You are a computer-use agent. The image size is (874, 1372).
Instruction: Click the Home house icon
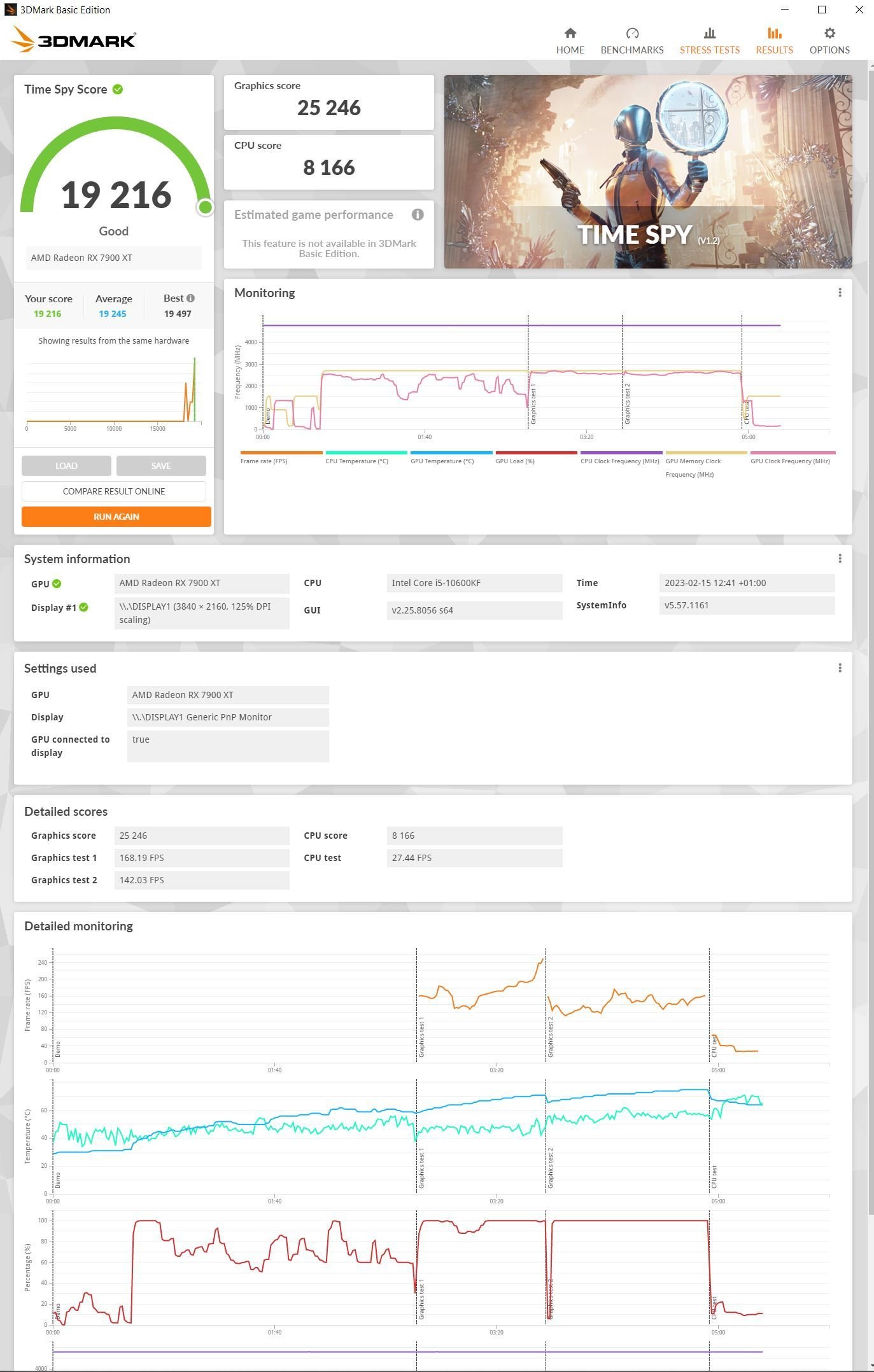[x=570, y=33]
